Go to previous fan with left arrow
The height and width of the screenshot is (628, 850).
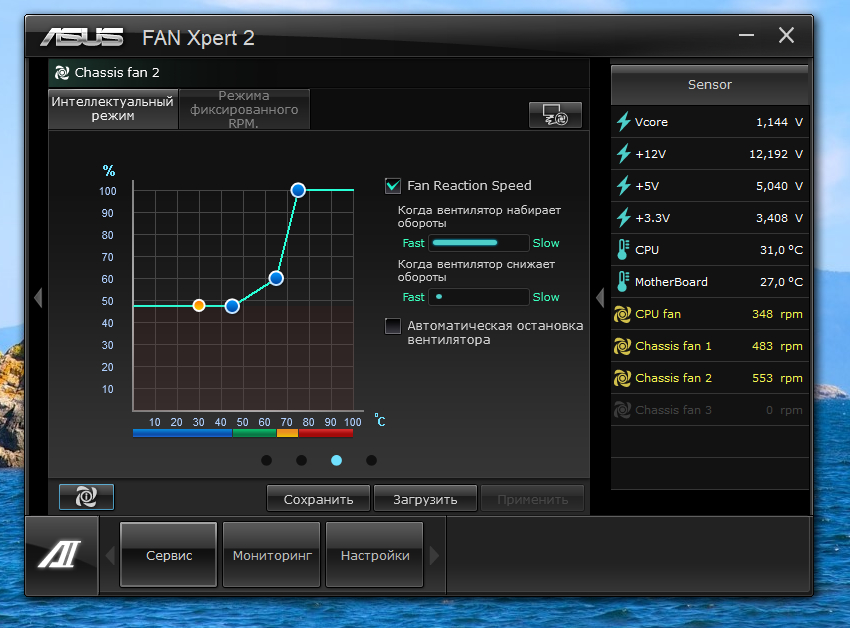point(38,297)
